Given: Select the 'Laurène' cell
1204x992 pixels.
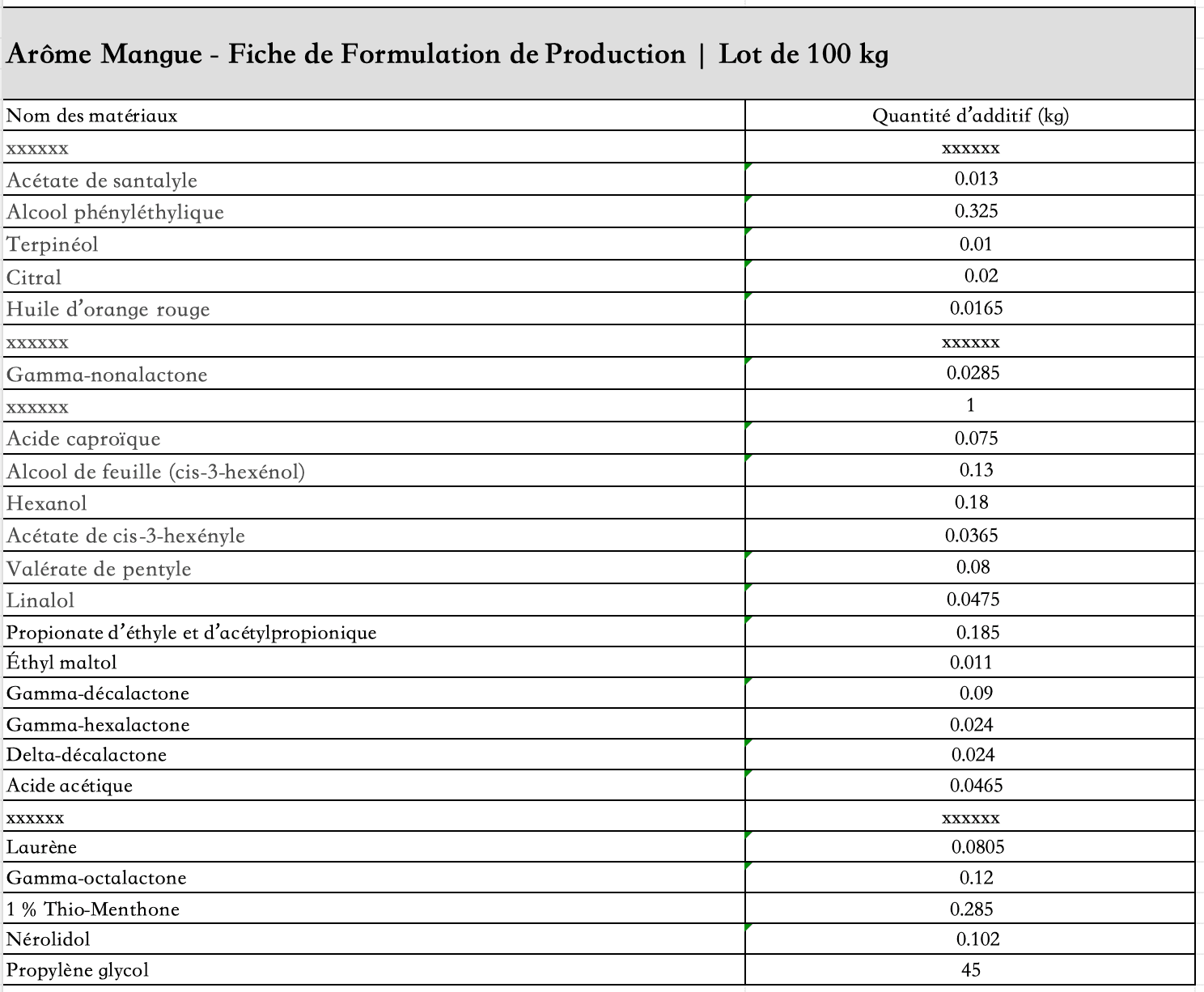Looking at the screenshot, I should click(373, 847).
